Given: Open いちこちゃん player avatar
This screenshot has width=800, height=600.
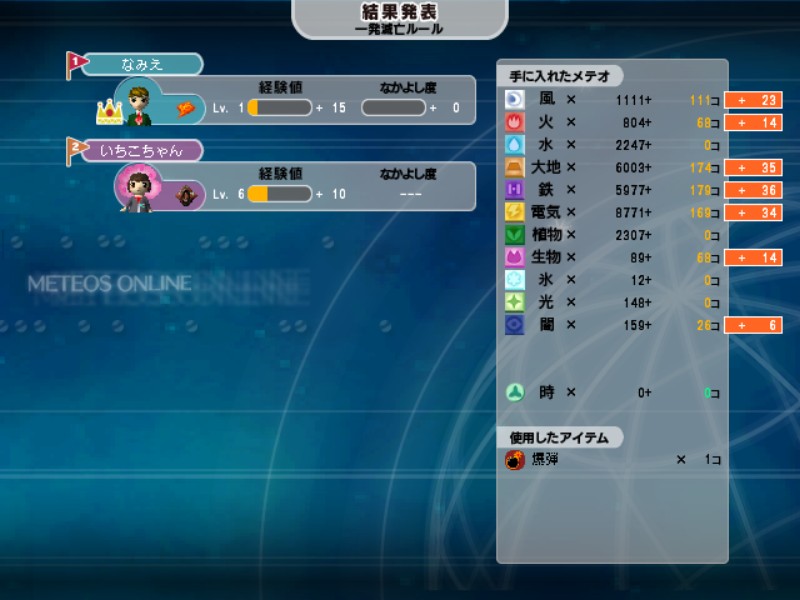Looking at the screenshot, I should coord(139,188).
